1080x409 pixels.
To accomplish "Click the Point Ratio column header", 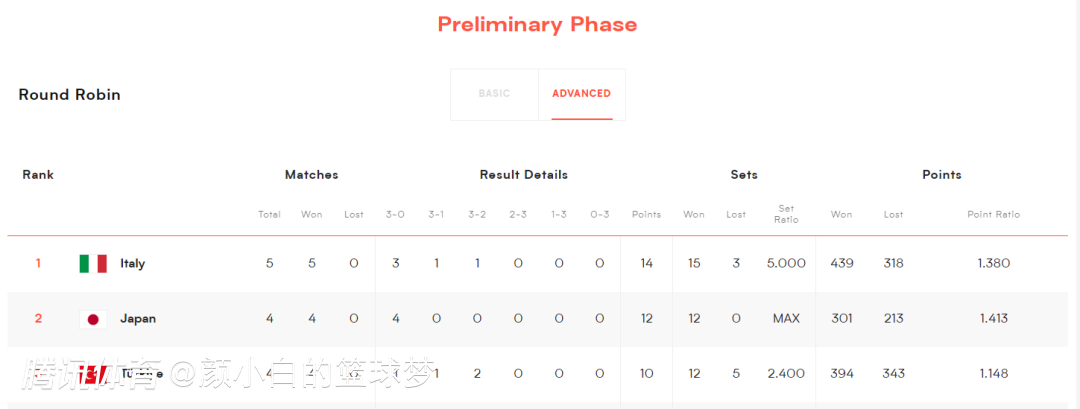I will coord(993,214).
